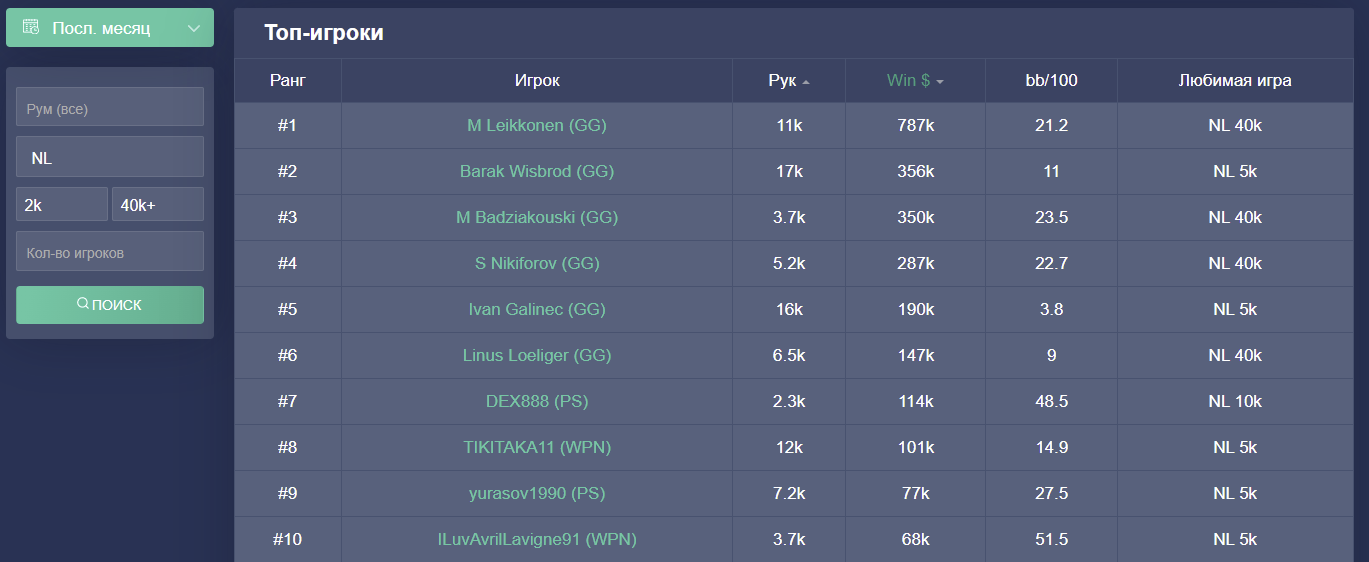Open ILuvAvrilLavigne91 (WPN) player link

coord(537,540)
